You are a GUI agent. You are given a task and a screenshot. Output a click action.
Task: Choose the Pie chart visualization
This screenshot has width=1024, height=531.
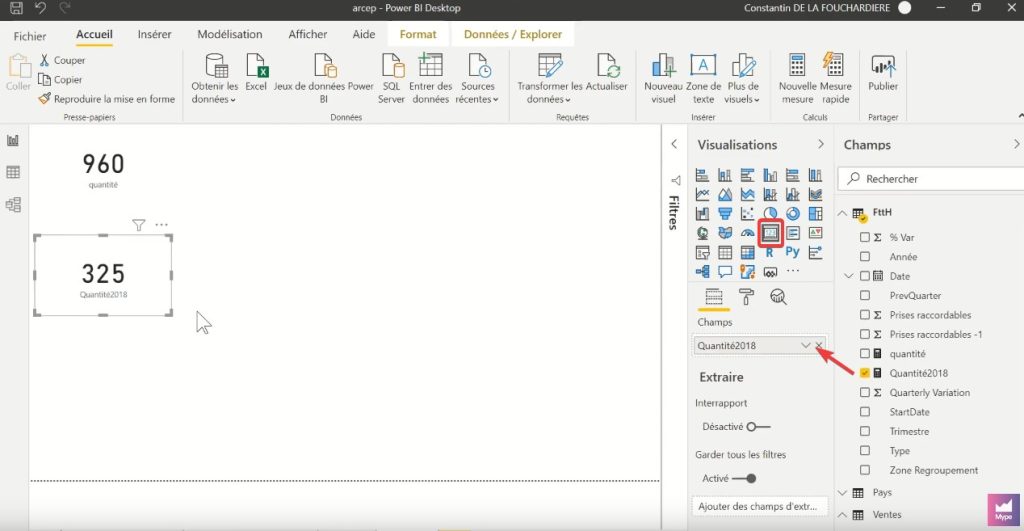click(x=771, y=214)
